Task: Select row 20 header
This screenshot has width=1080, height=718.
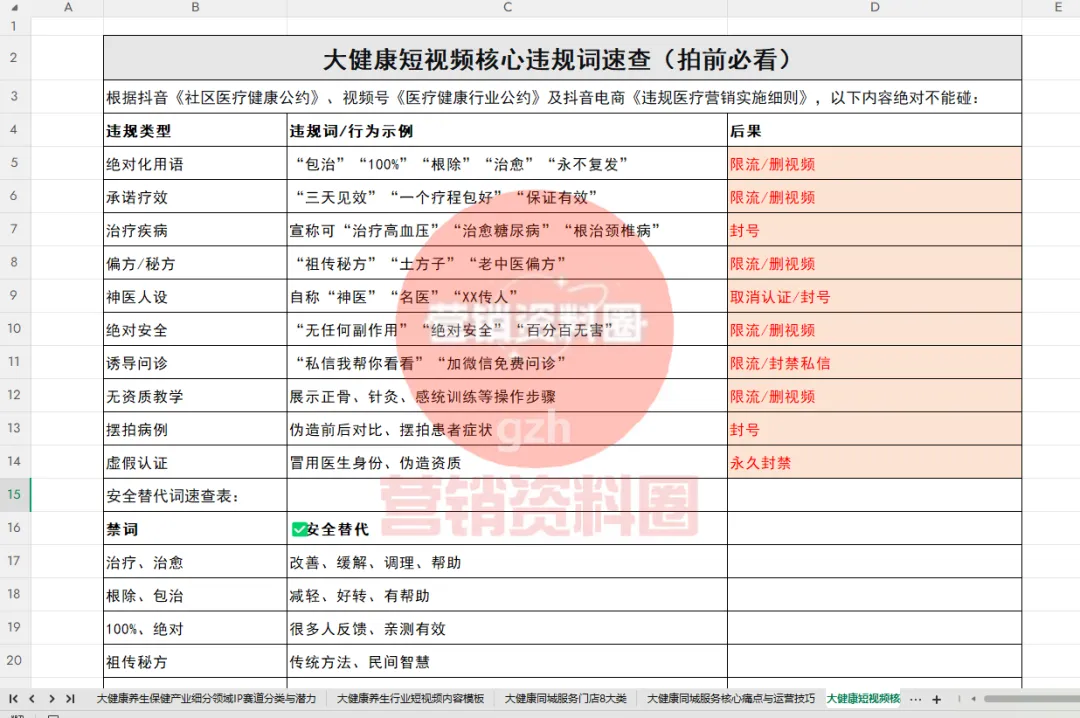Action: click(x=14, y=661)
